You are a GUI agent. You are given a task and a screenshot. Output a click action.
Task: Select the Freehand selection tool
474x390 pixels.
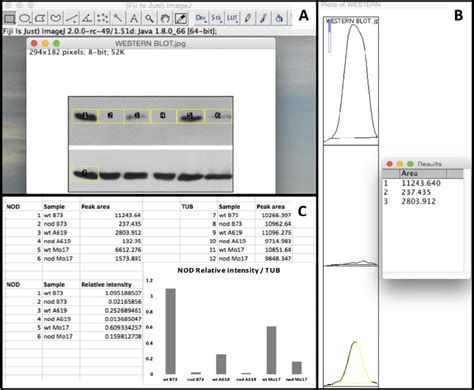coord(56,18)
